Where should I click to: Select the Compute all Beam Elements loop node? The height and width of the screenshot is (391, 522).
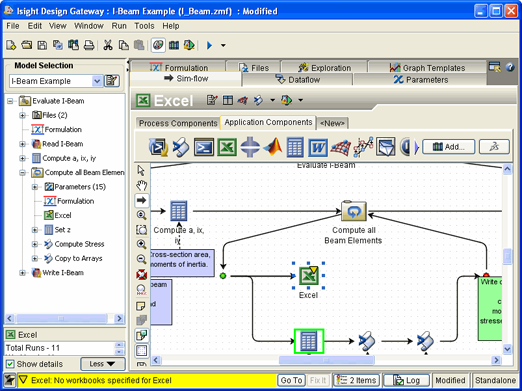tap(354, 211)
